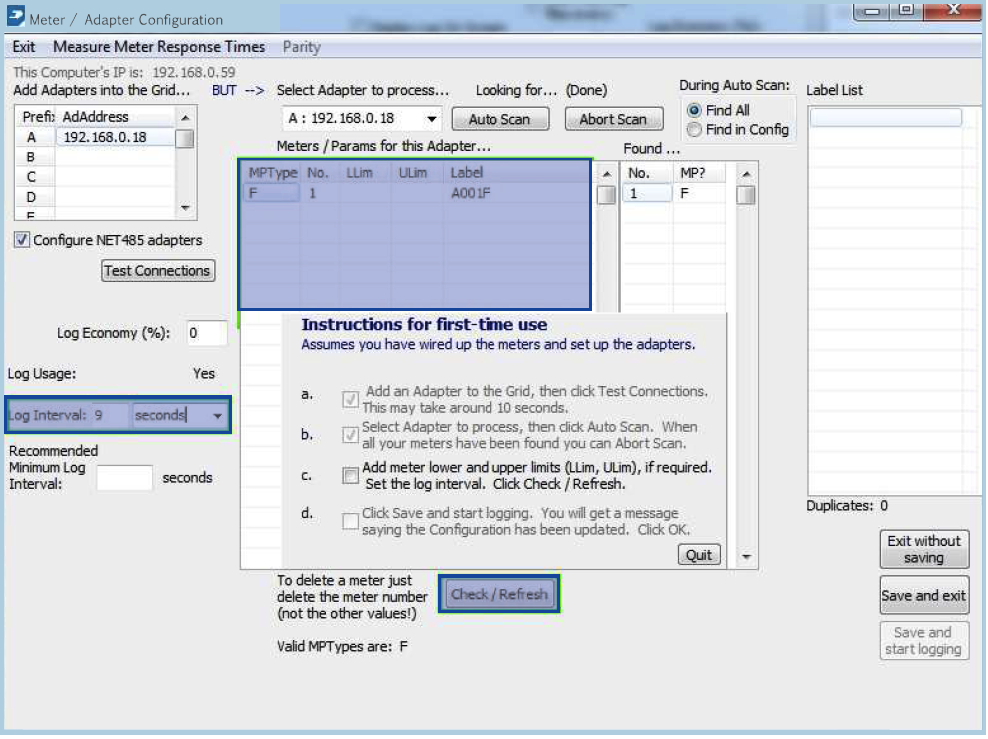
Task: Click Test Connections button
Action: [158, 271]
